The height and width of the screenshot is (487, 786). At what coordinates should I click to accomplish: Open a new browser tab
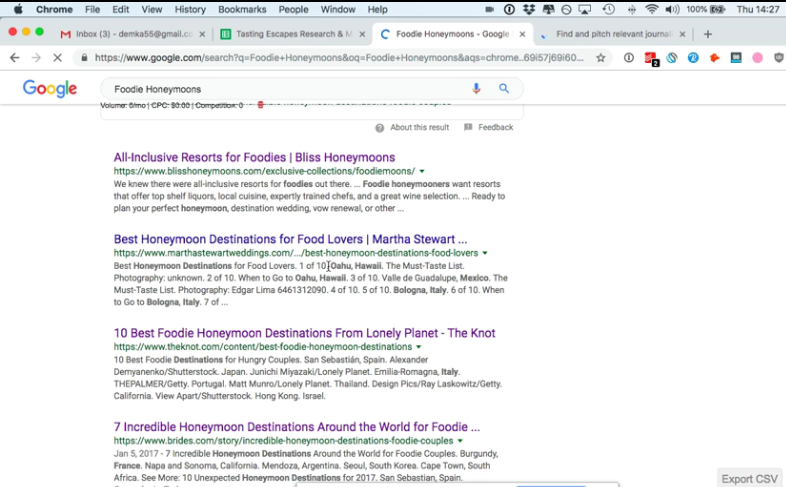tap(708, 34)
